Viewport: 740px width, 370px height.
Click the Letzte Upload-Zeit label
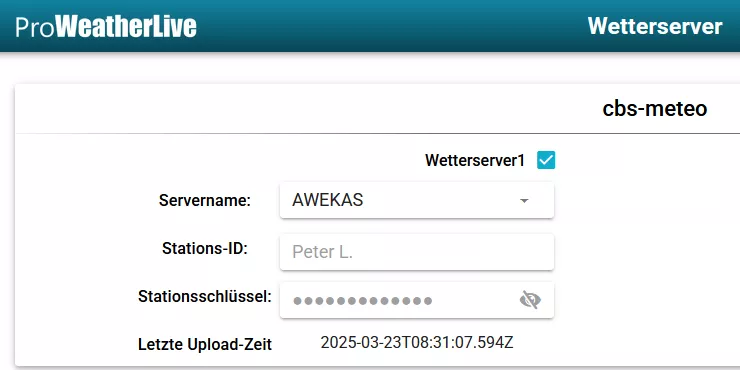click(x=205, y=345)
